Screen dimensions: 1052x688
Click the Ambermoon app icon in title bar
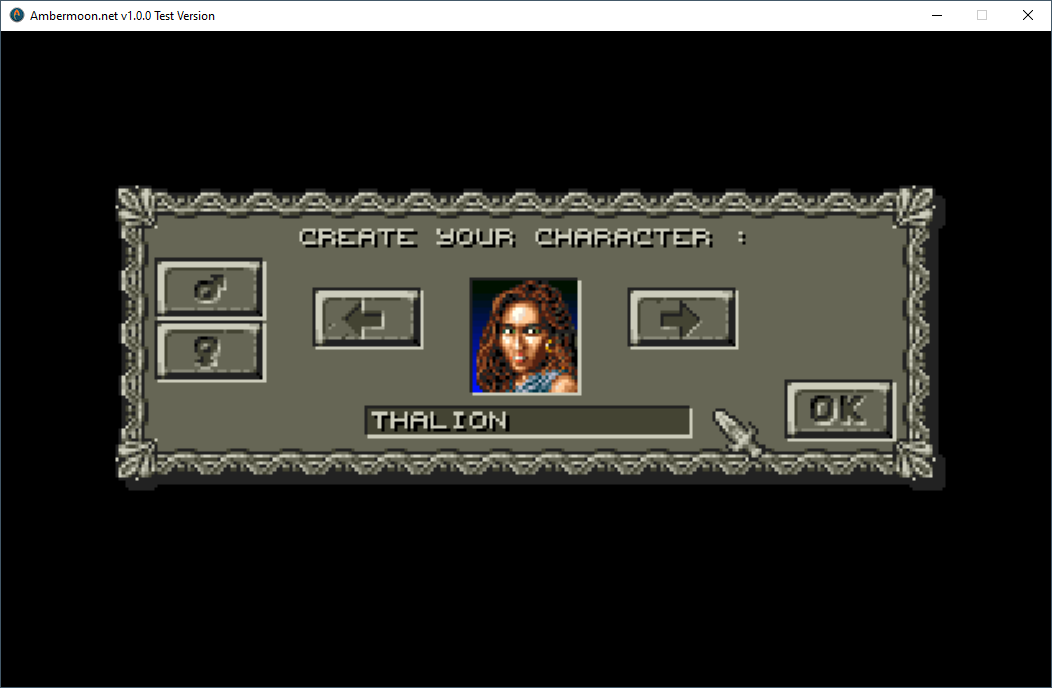[x=17, y=15]
